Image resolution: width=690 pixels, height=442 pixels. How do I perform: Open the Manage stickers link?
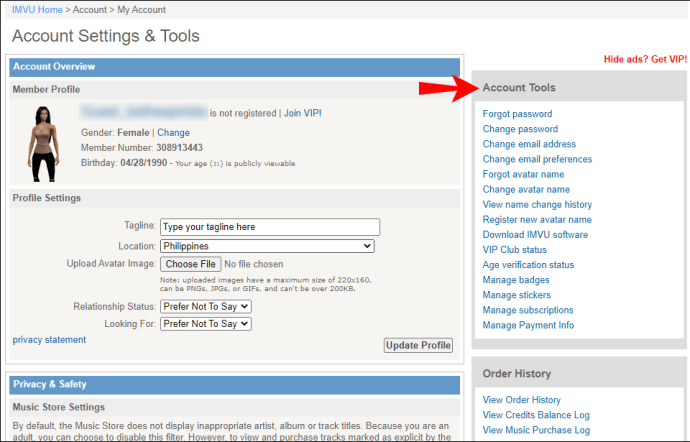[x=517, y=295]
